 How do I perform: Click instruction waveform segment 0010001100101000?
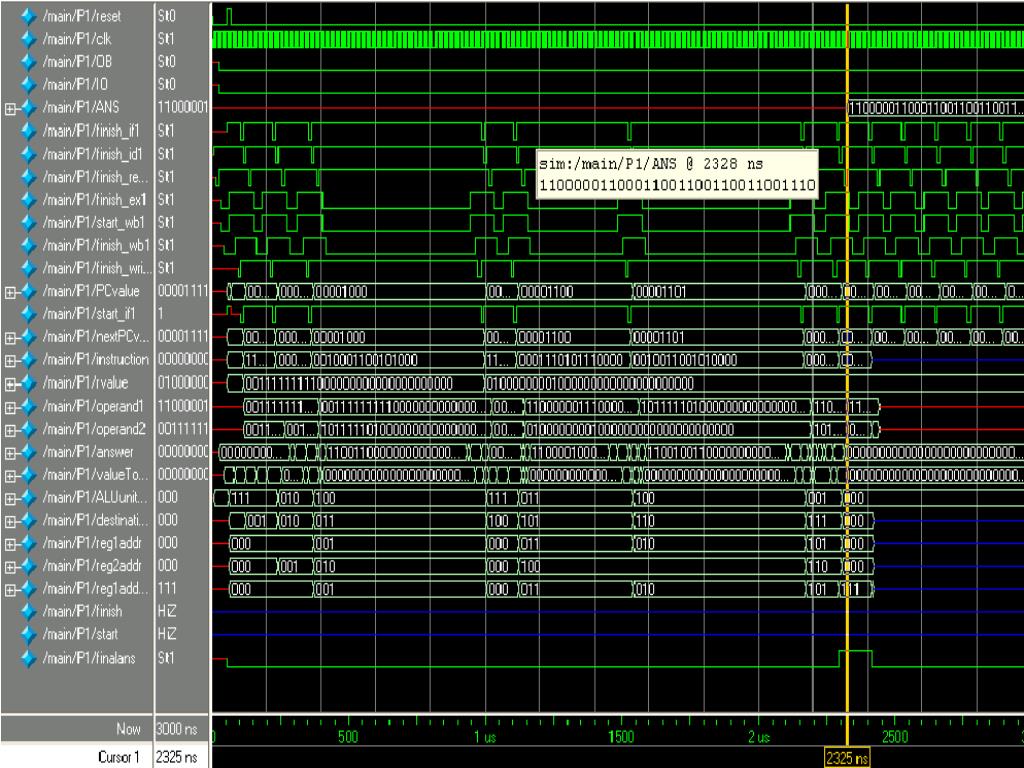[x=398, y=360]
